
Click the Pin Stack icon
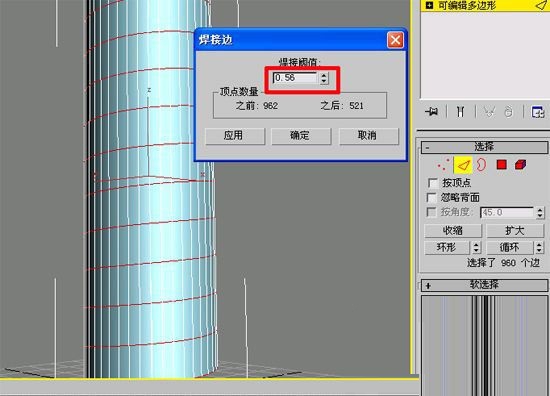click(x=432, y=112)
